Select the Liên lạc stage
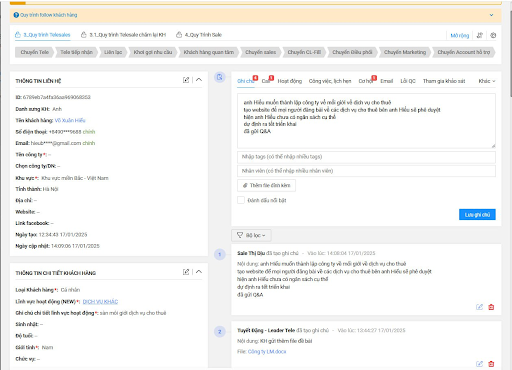Screen dimensions: 512x370 (113, 52)
